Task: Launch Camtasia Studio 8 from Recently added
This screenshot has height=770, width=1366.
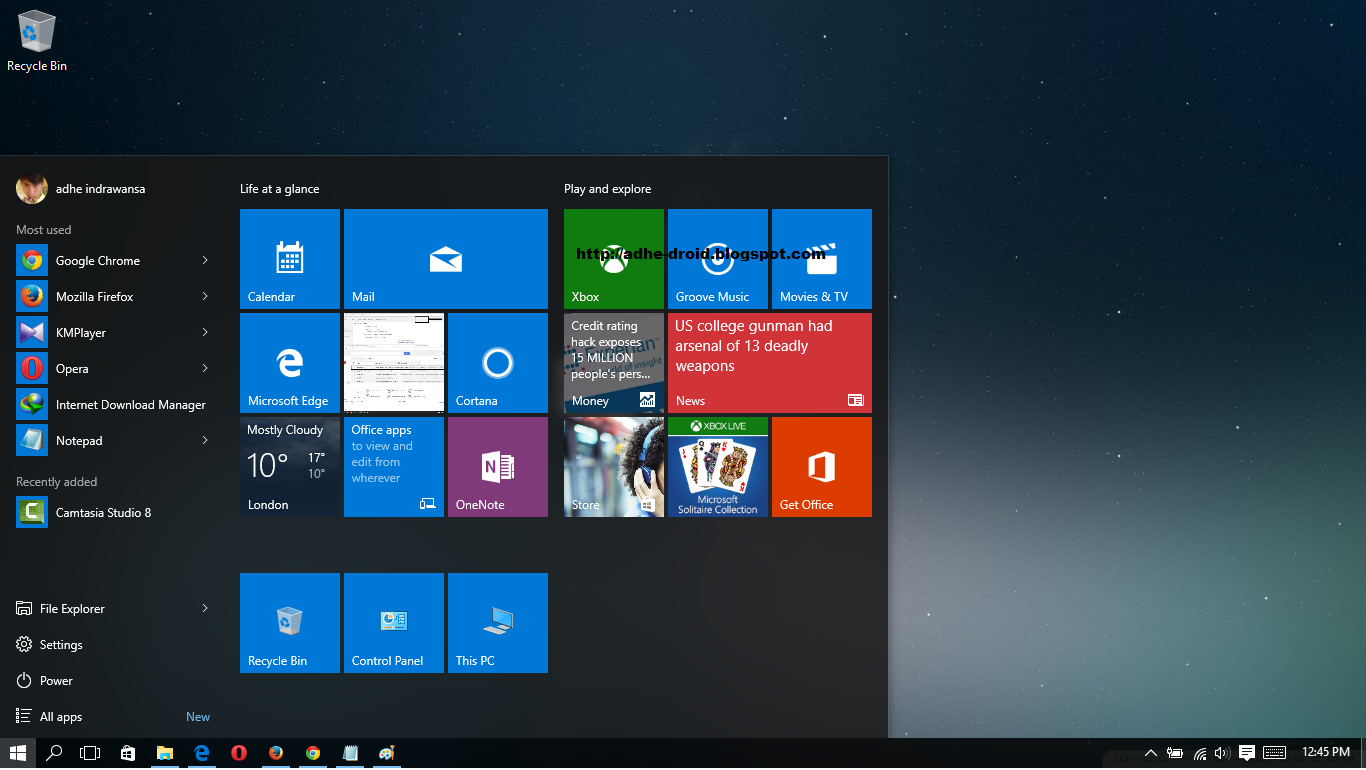Action: (114, 512)
